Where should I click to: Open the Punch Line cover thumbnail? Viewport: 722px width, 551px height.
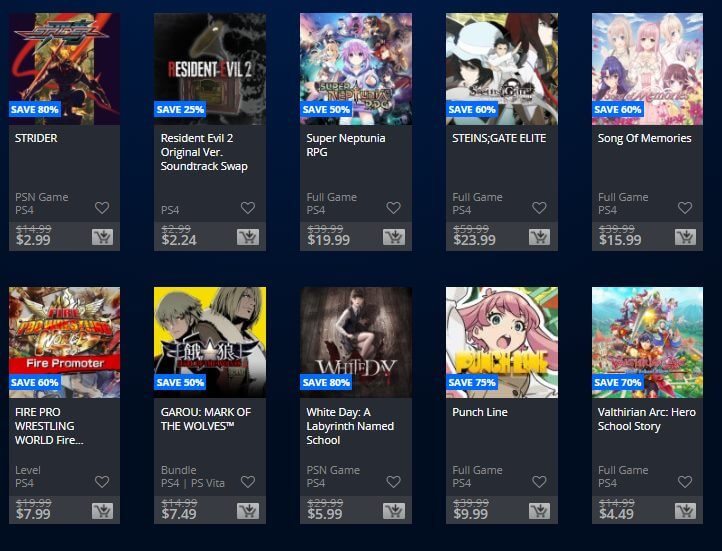click(x=502, y=342)
